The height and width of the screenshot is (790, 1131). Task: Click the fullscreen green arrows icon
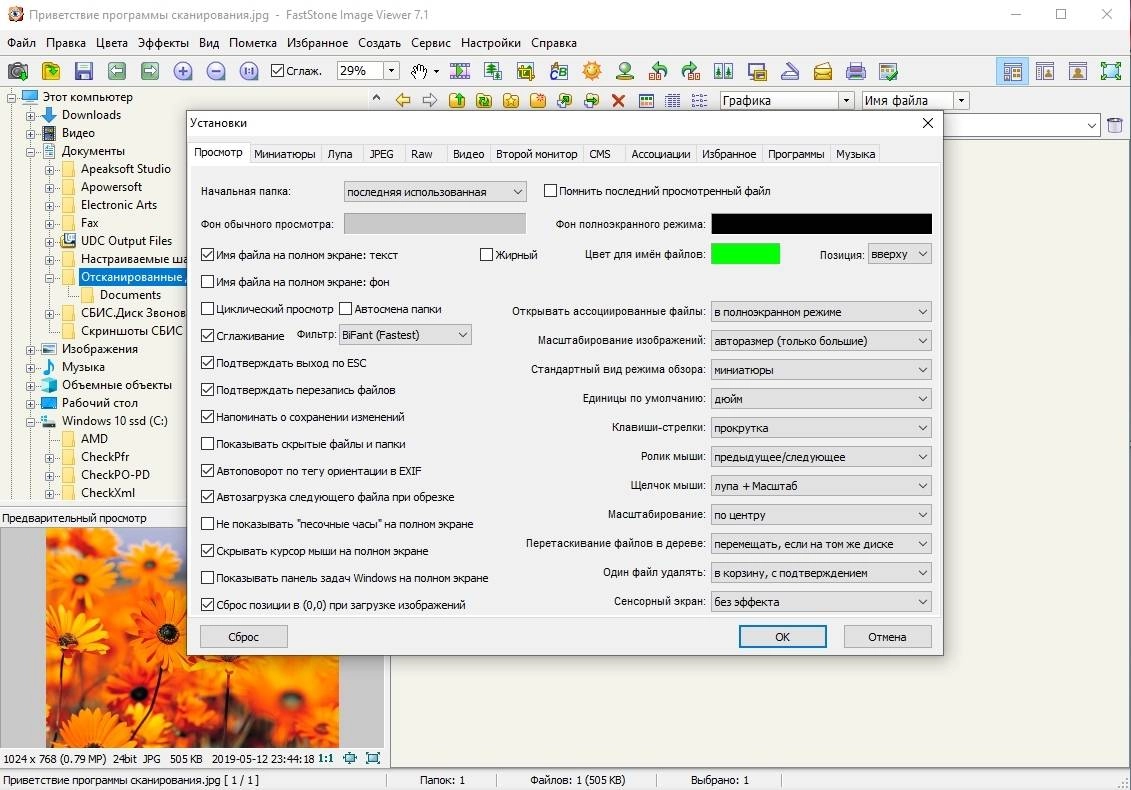point(1111,71)
